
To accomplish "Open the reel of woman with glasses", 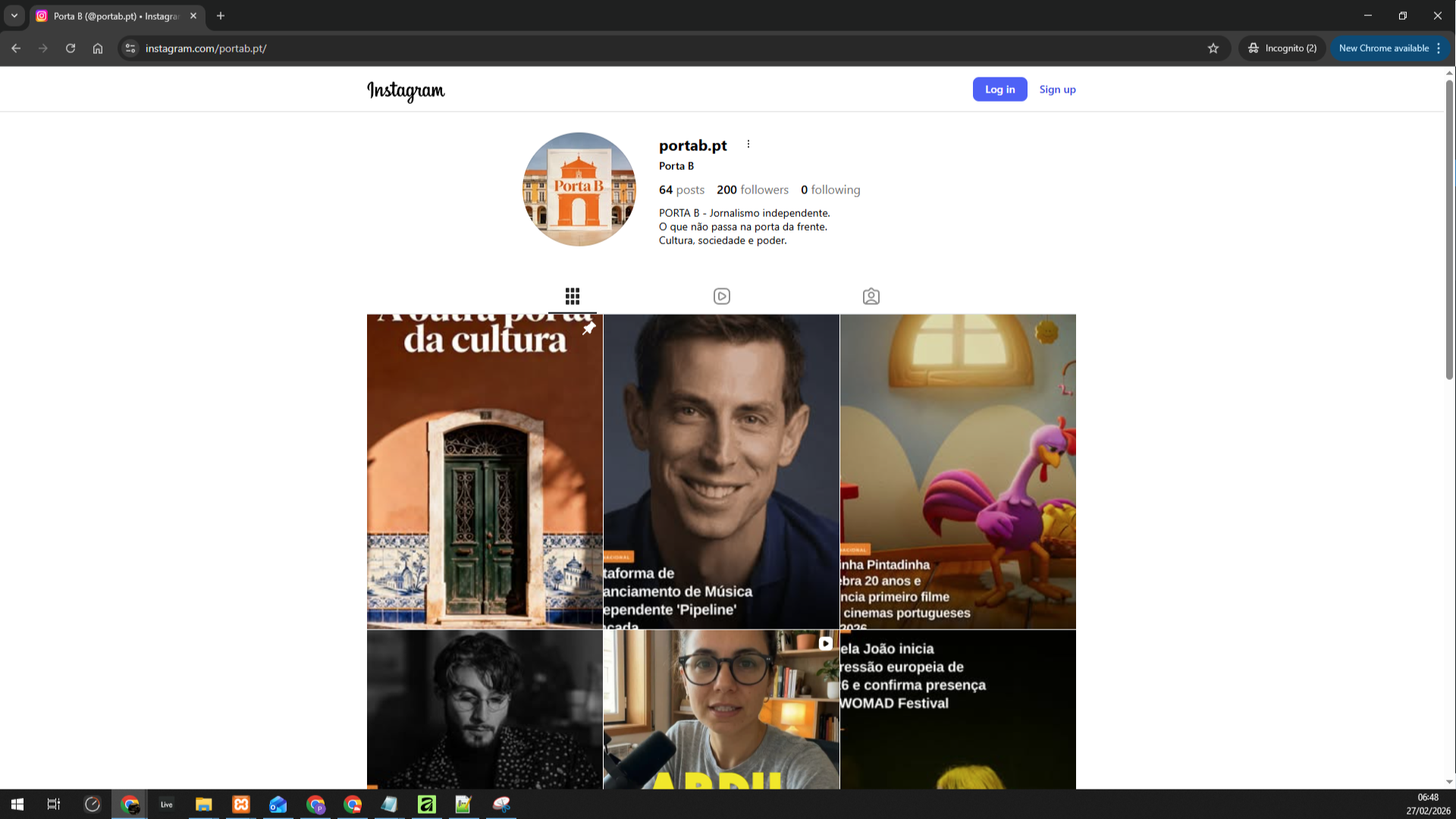I will (x=721, y=710).
